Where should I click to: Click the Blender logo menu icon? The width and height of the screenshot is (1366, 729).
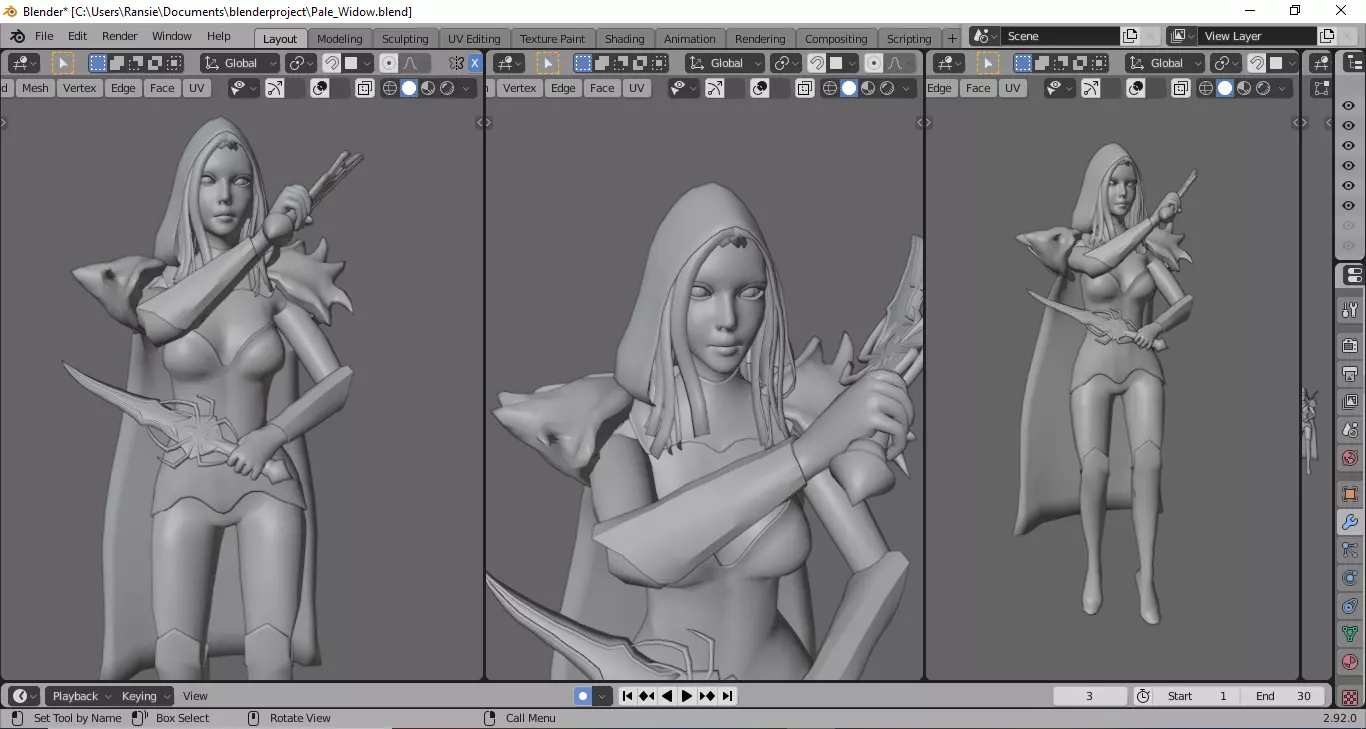(x=17, y=36)
